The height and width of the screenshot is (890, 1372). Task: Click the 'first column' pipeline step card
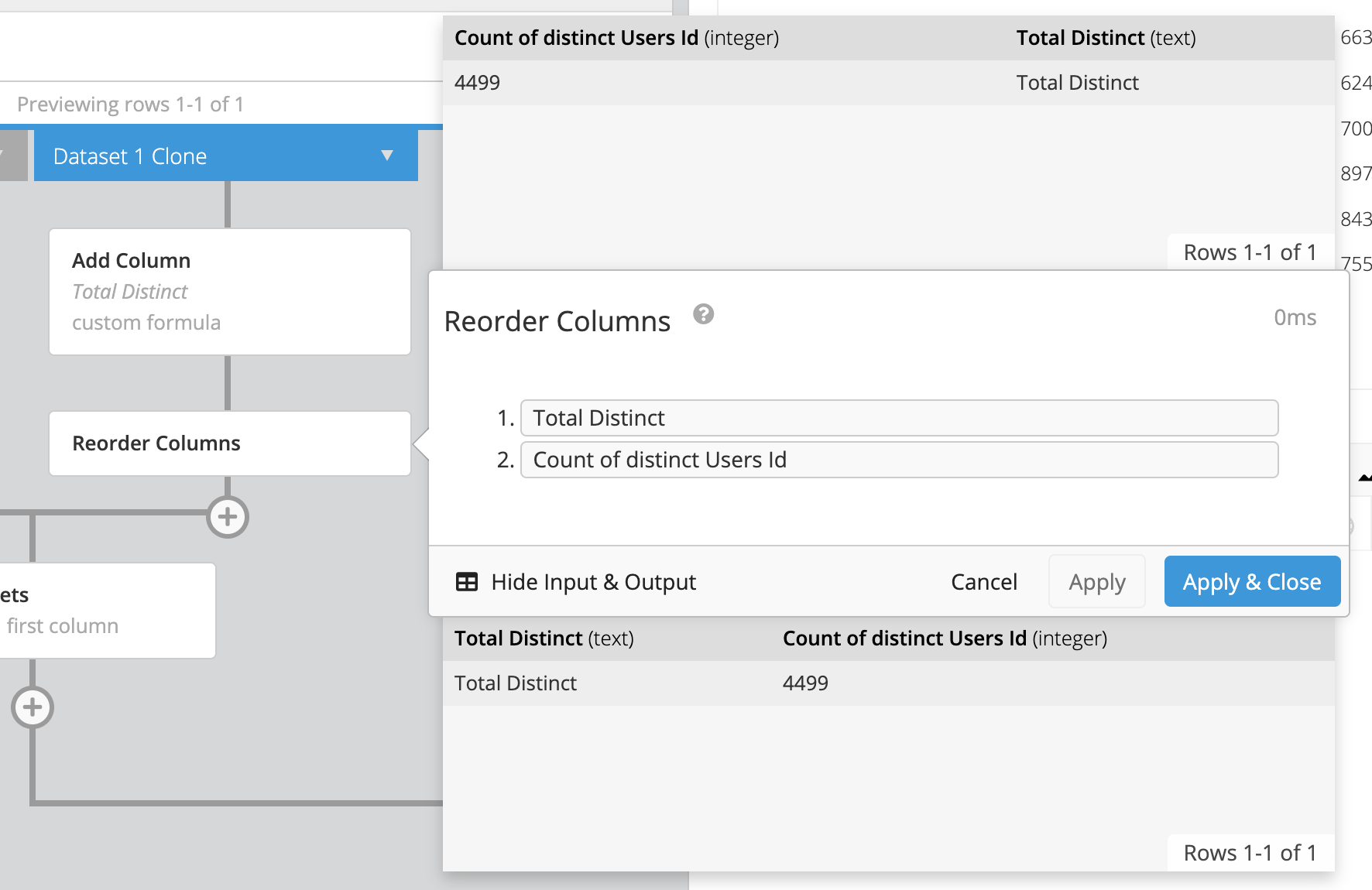pos(108,611)
